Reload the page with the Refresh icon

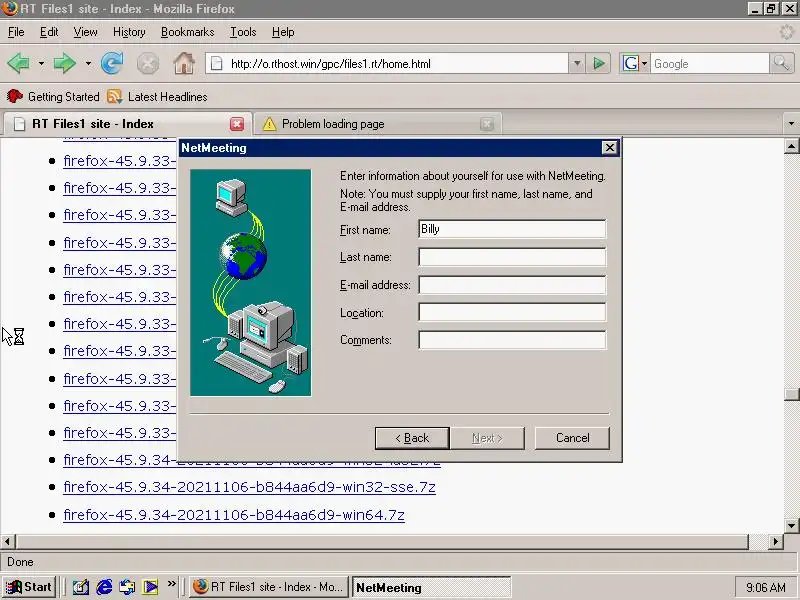click(x=112, y=64)
